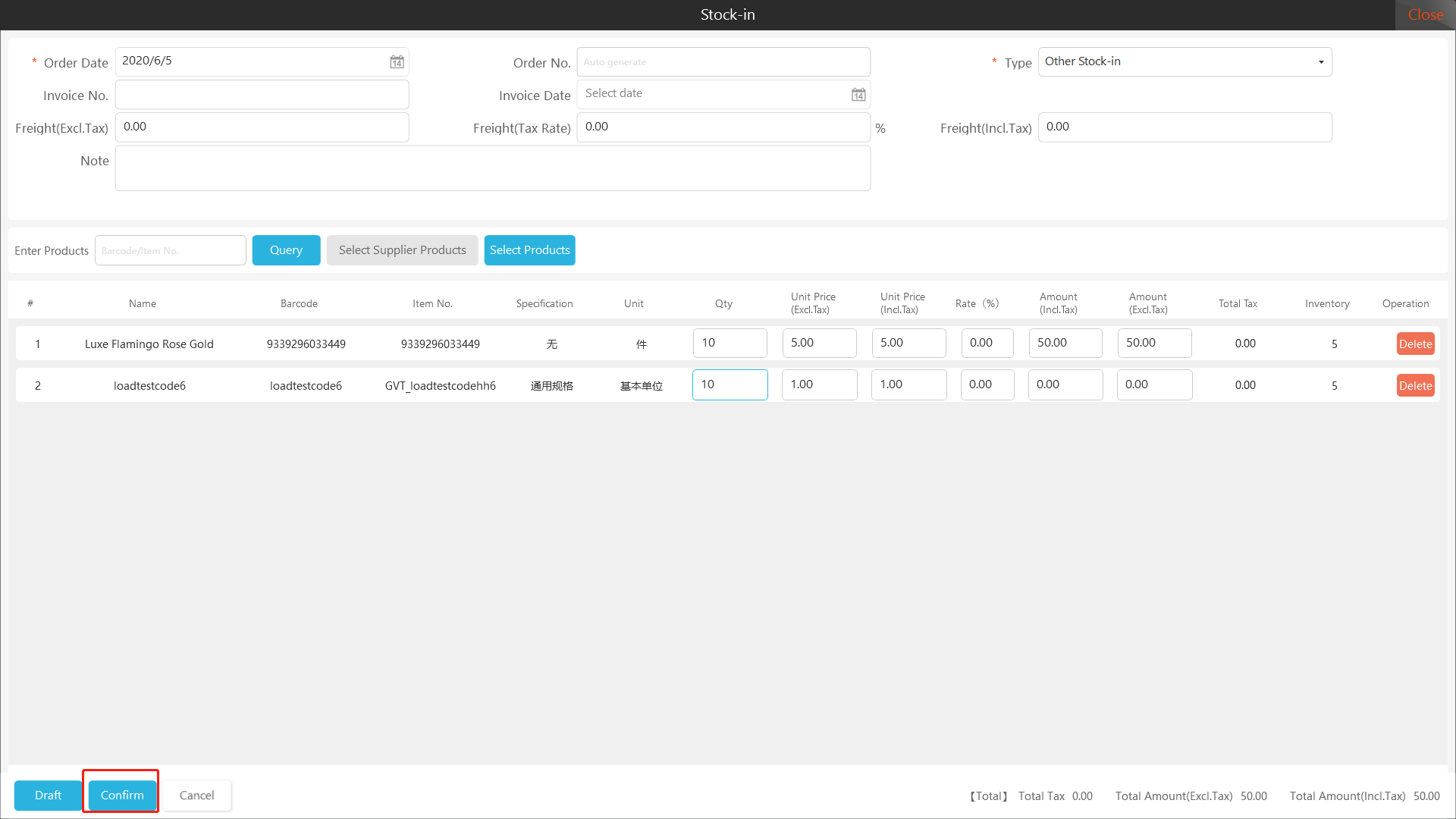Expand the Type dropdown arrow
1456x819 pixels.
pos(1320,62)
